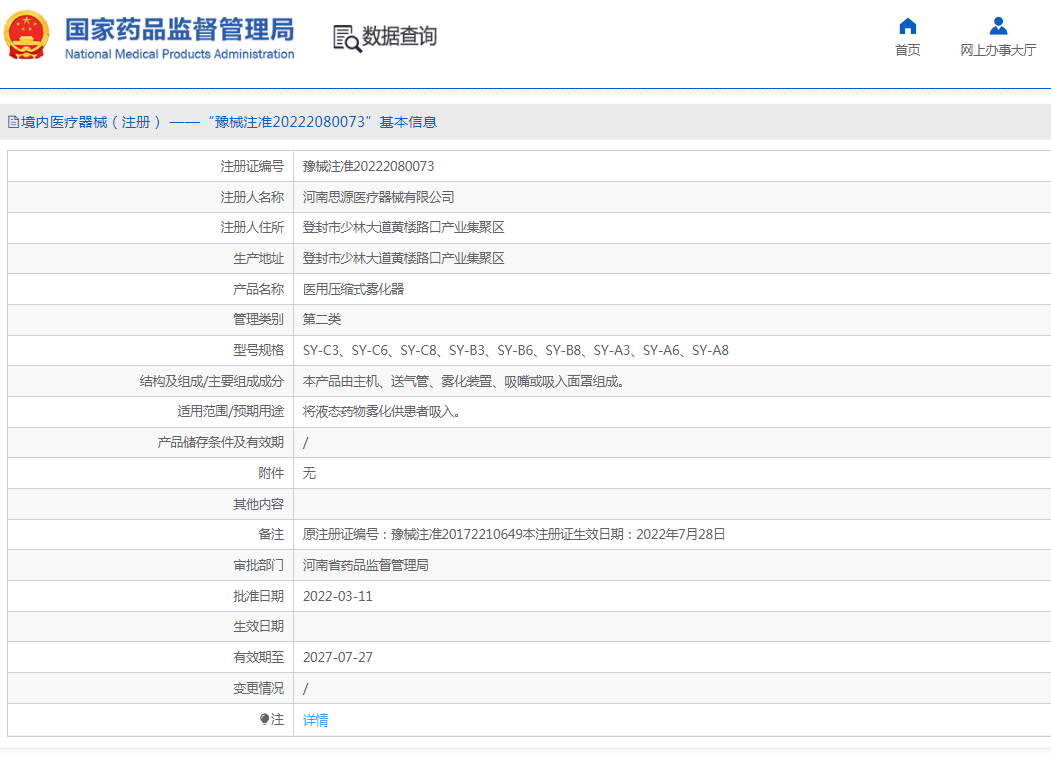The width and height of the screenshot is (1051, 762).
Task: Select registrant 河南思源医疗器械有限公司
Action: pyautogui.click(x=379, y=197)
